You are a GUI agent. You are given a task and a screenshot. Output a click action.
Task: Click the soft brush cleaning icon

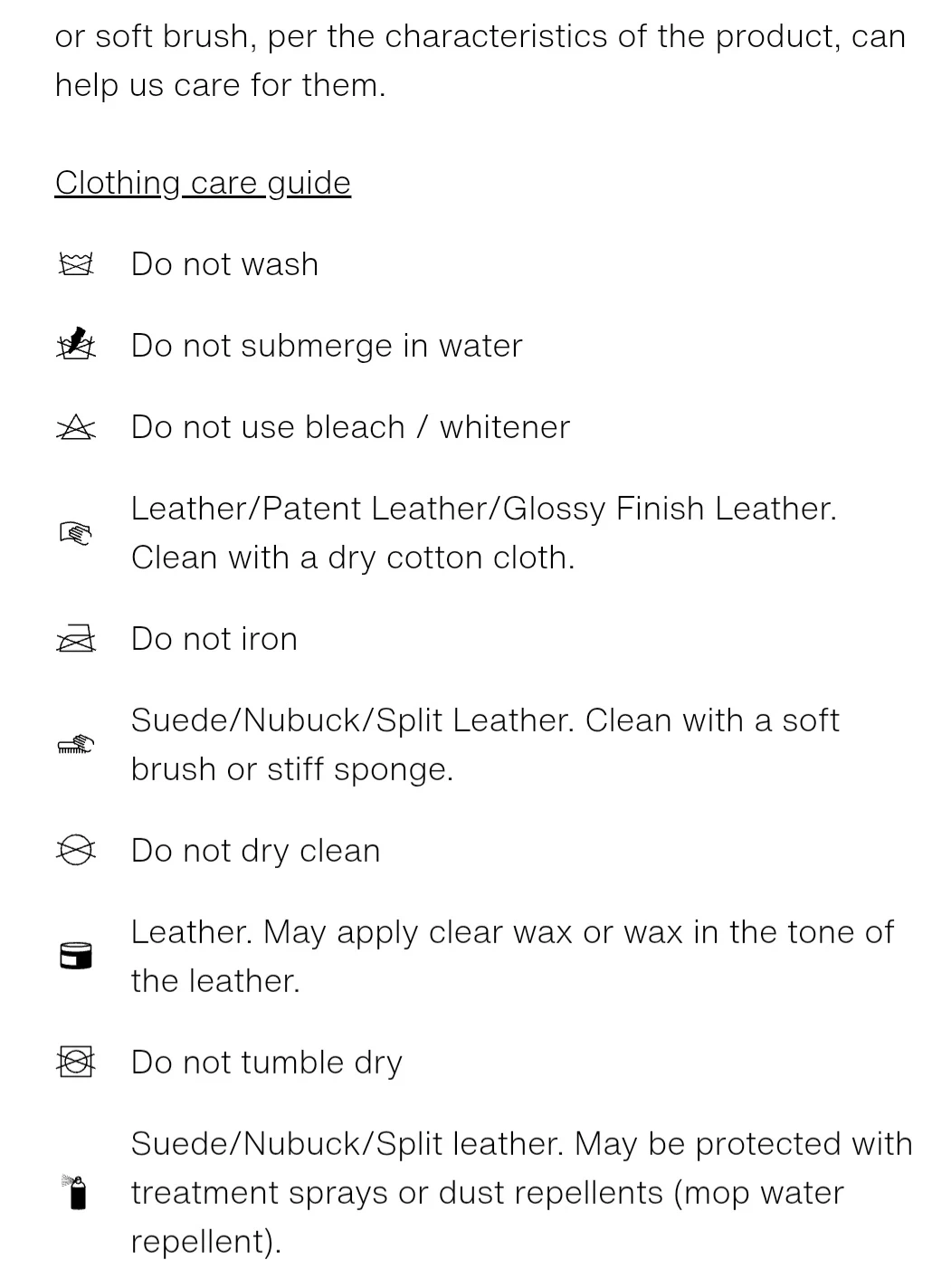pyautogui.click(x=76, y=745)
